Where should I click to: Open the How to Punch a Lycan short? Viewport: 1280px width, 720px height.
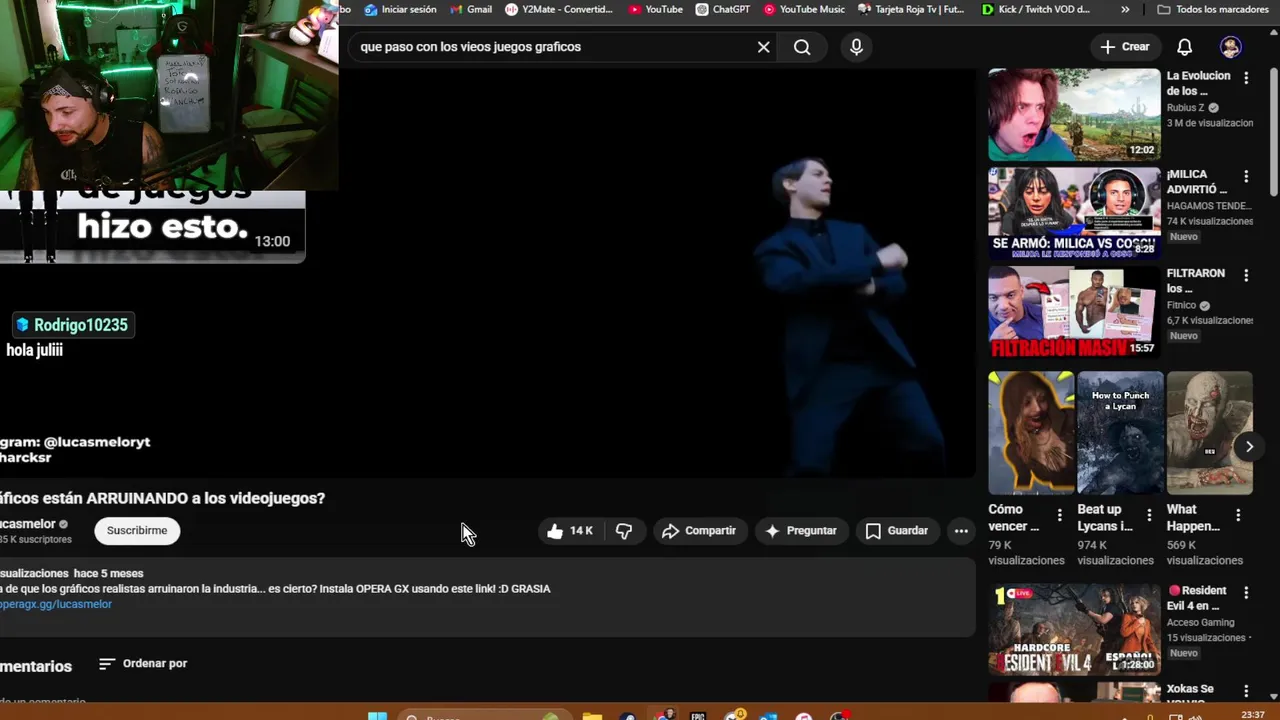pyautogui.click(x=1120, y=433)
